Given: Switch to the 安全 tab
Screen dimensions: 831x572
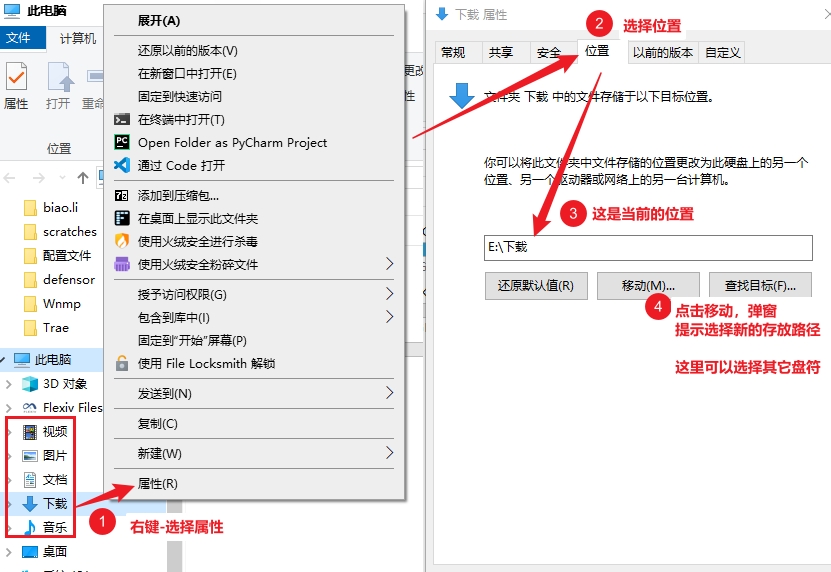Looking at the screenshot, I should [x=549, y=53].
